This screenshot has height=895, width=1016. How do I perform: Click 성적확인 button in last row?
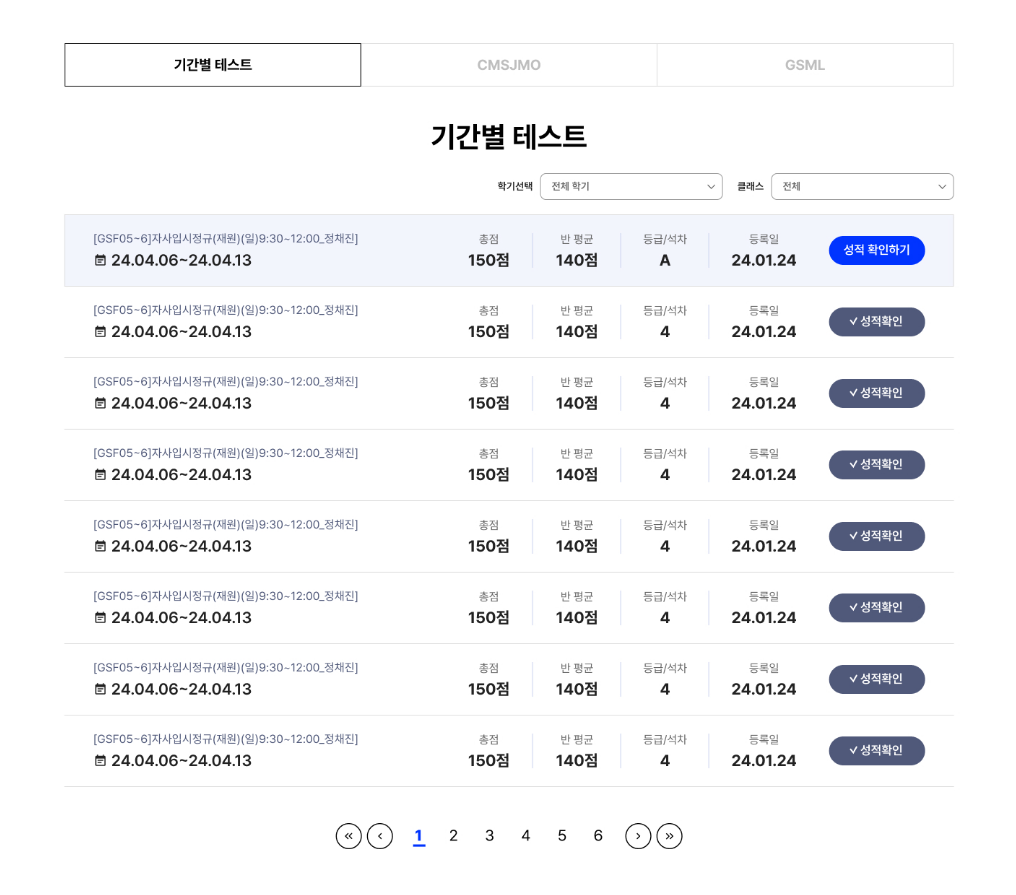877,750
